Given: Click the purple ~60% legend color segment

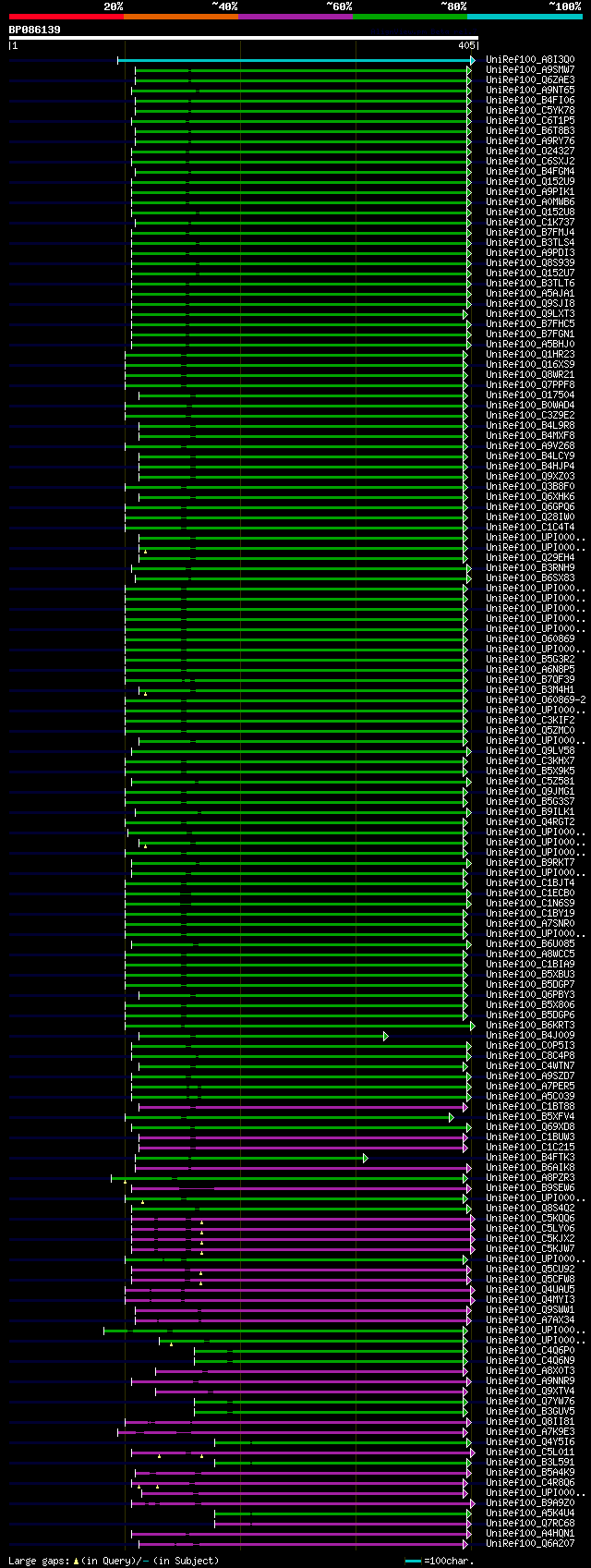Looking at the screenshot, I should (295, 17).
